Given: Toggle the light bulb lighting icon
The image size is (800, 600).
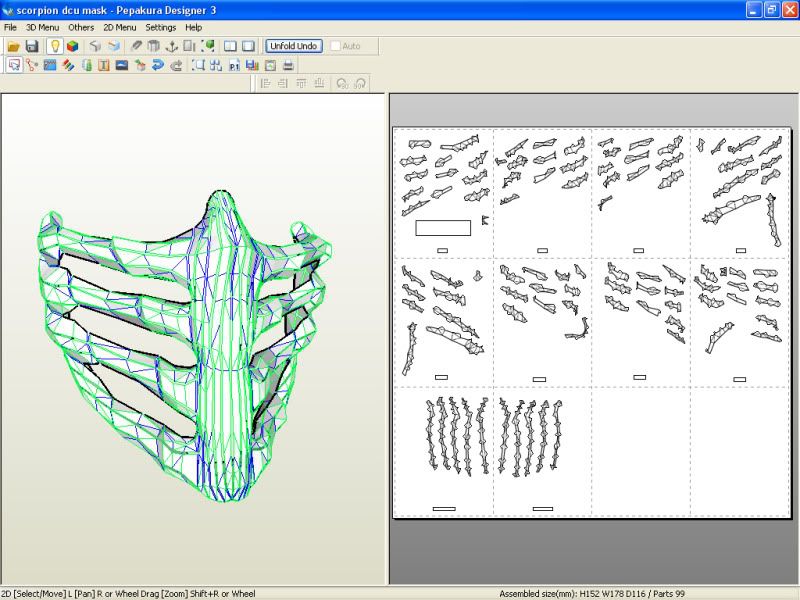Looking at the screenshot, I should pos(55,46).
